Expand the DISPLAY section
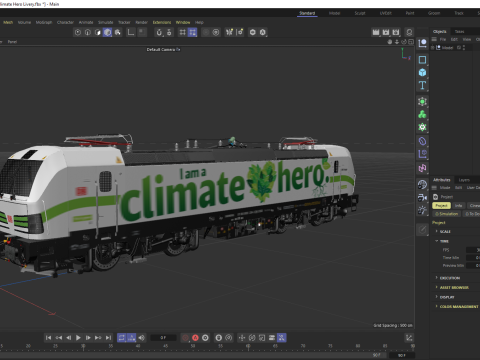Viewport: 480px width, 360px height. point(446,297)
